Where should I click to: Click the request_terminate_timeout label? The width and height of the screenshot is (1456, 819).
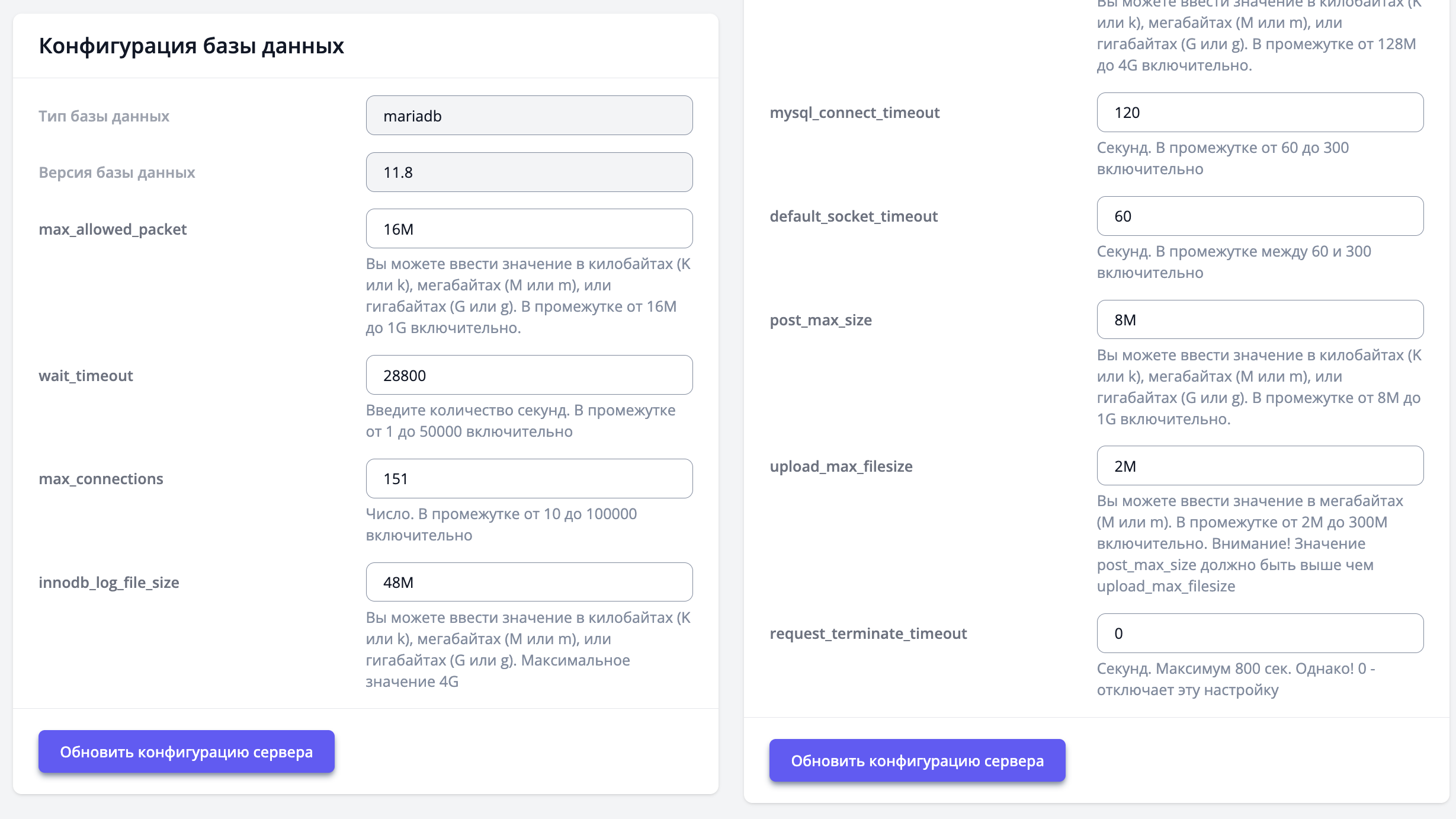pyautogui.click(x=868, y=634)
